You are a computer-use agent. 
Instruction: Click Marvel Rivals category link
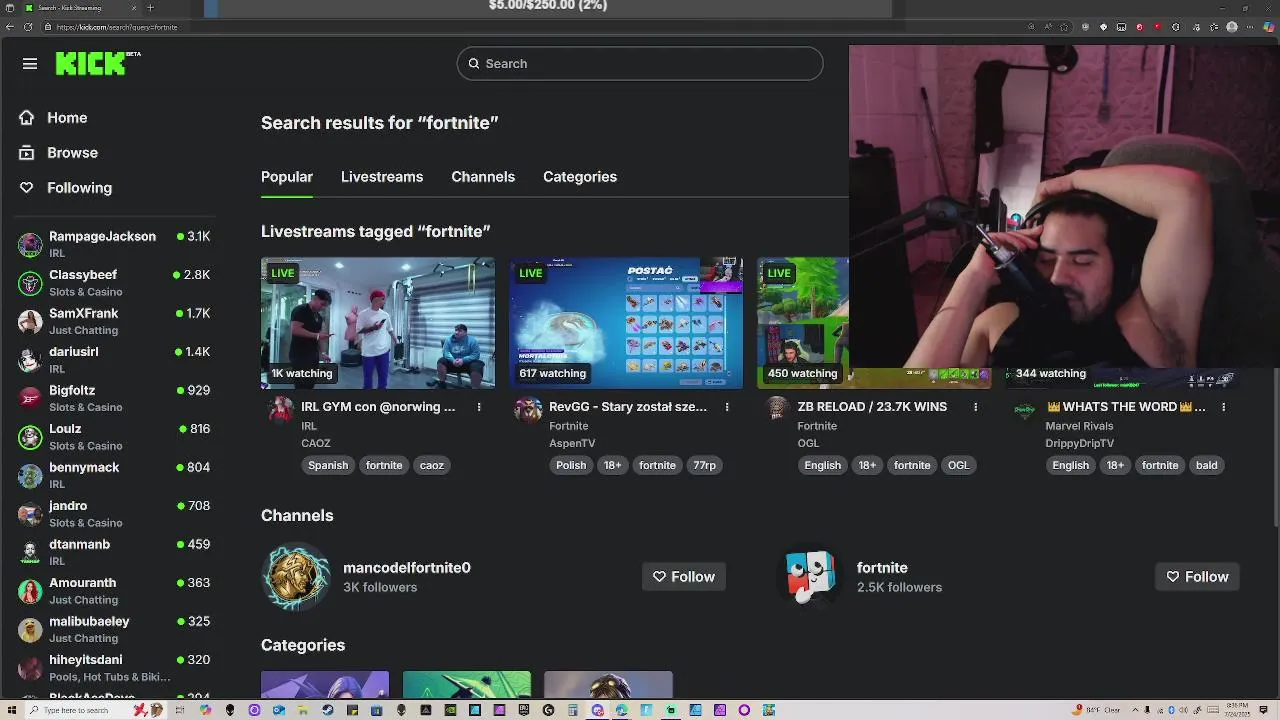(1079, 426)
